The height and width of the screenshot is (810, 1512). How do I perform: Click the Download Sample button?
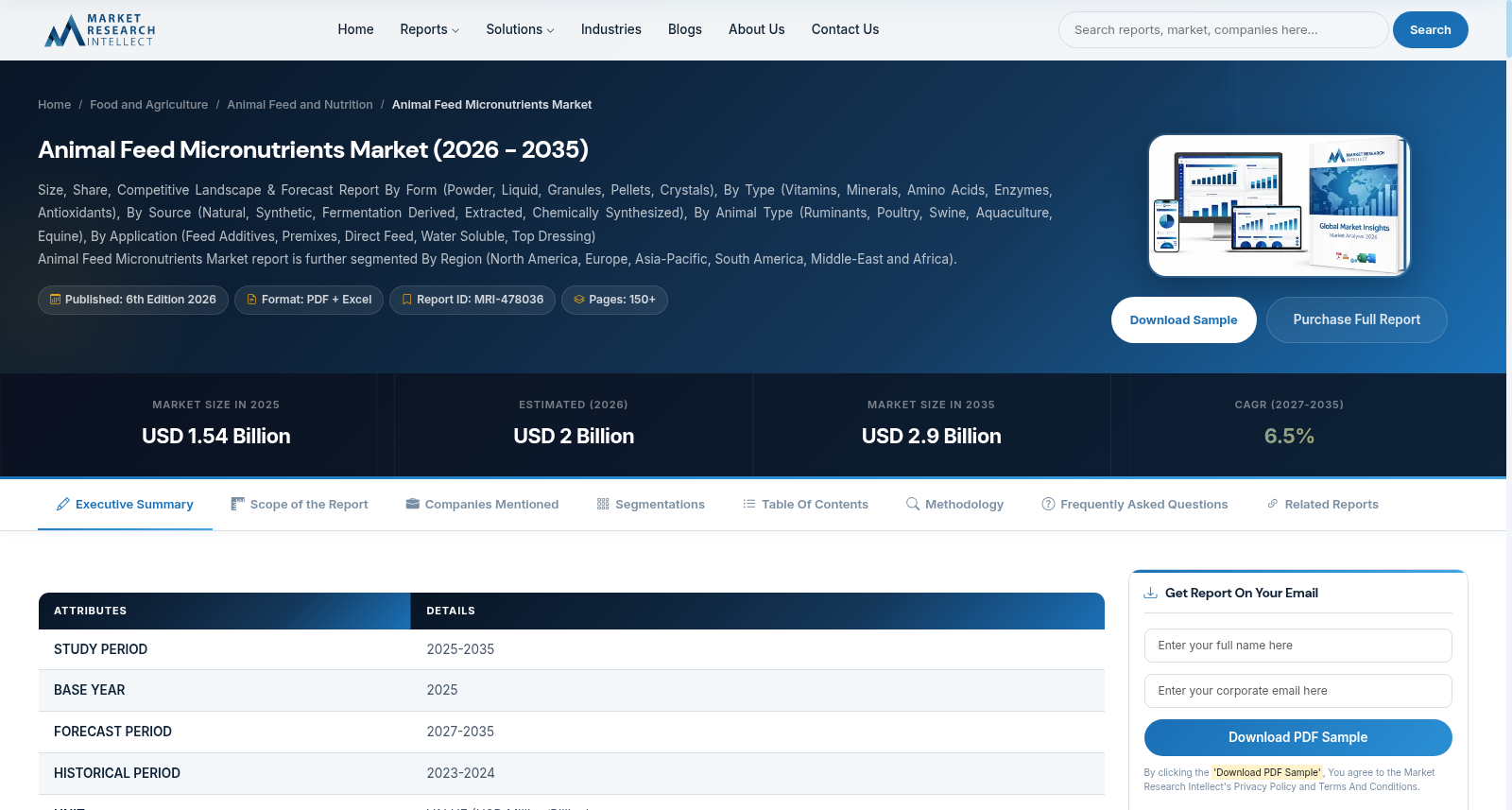pyautogui.click(x=1183, y=319)
